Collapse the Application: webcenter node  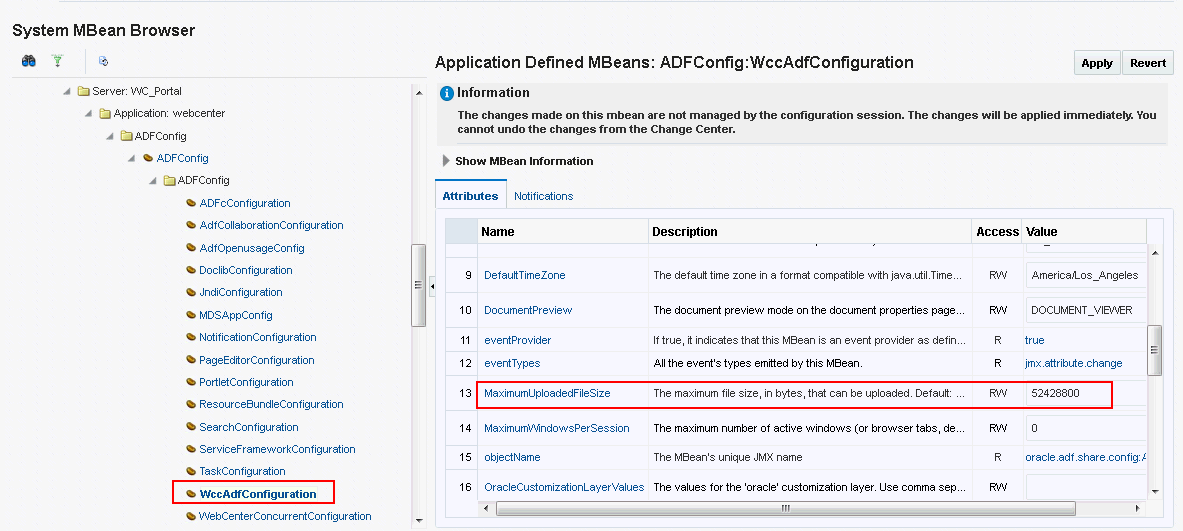coord(89,113)
